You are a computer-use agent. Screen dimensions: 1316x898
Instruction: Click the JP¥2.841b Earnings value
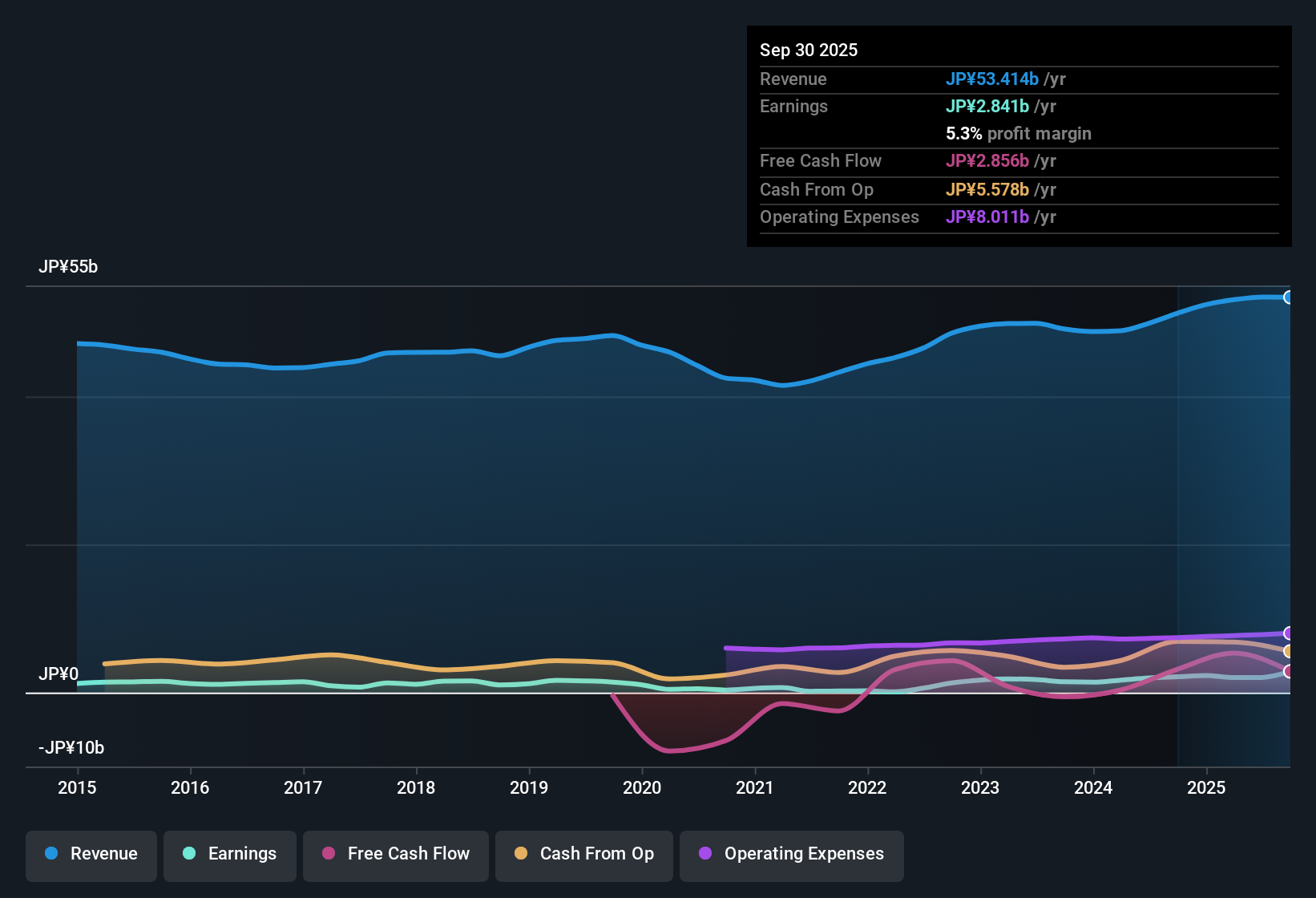[988, 106]
